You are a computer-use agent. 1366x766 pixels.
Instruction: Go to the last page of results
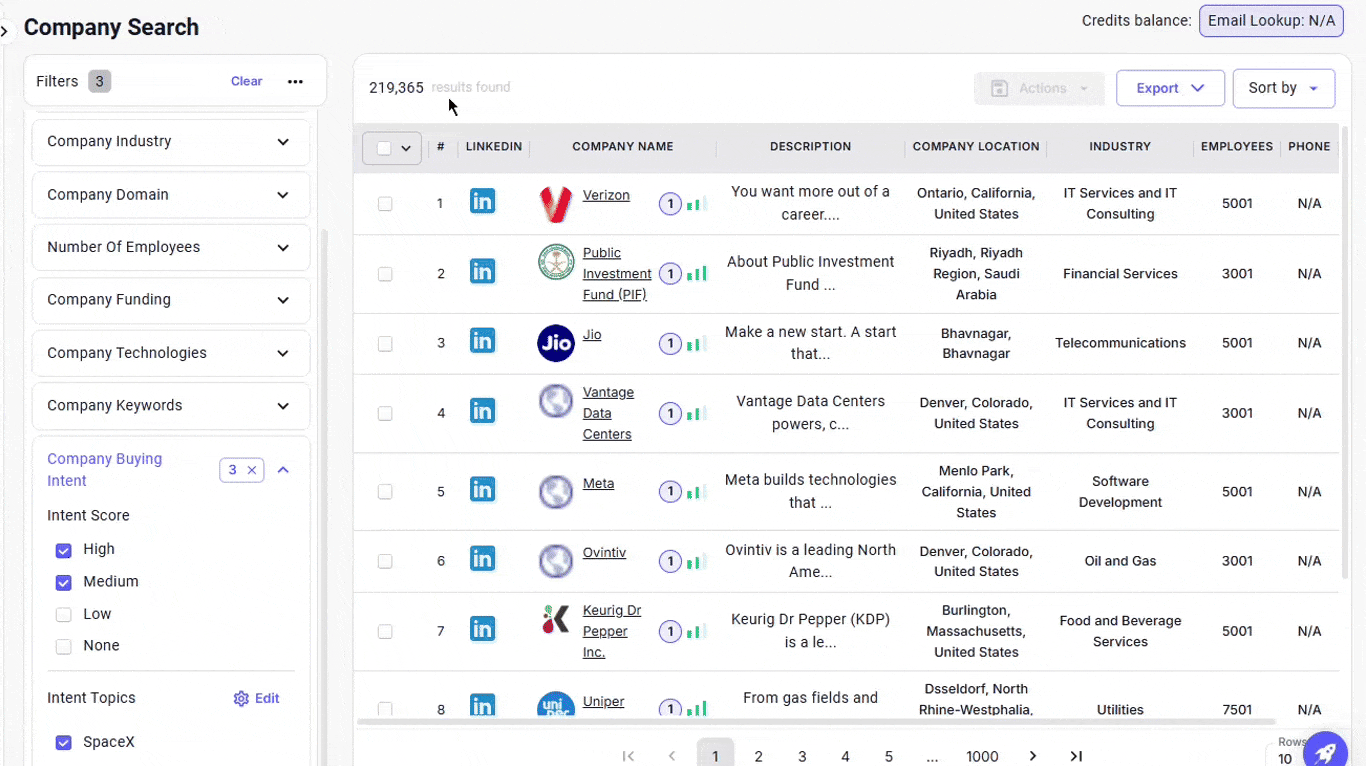point(1076,756)
